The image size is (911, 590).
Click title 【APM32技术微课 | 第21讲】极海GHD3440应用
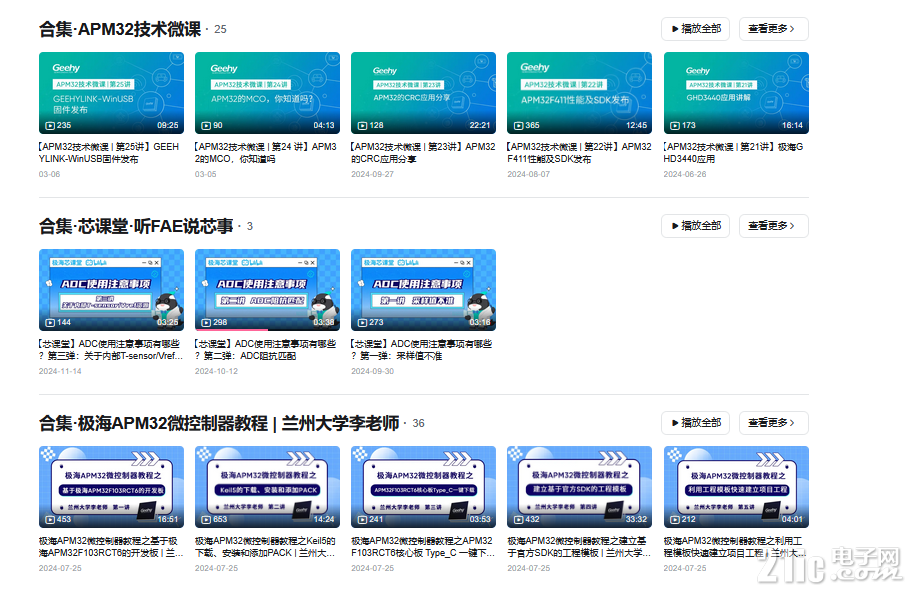[x=734, y=153]
